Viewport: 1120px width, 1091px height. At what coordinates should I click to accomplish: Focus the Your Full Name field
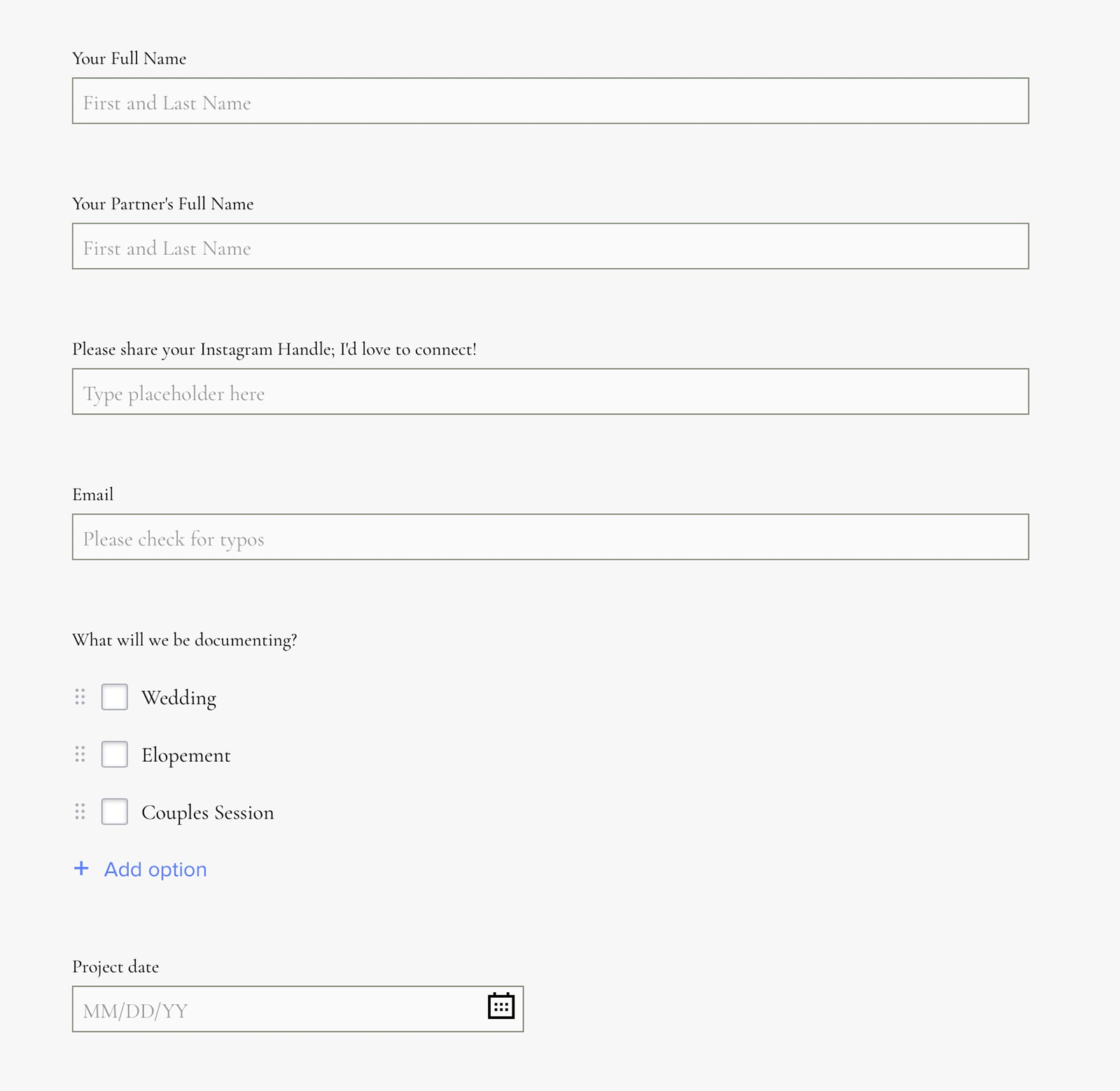coord(550,101)
